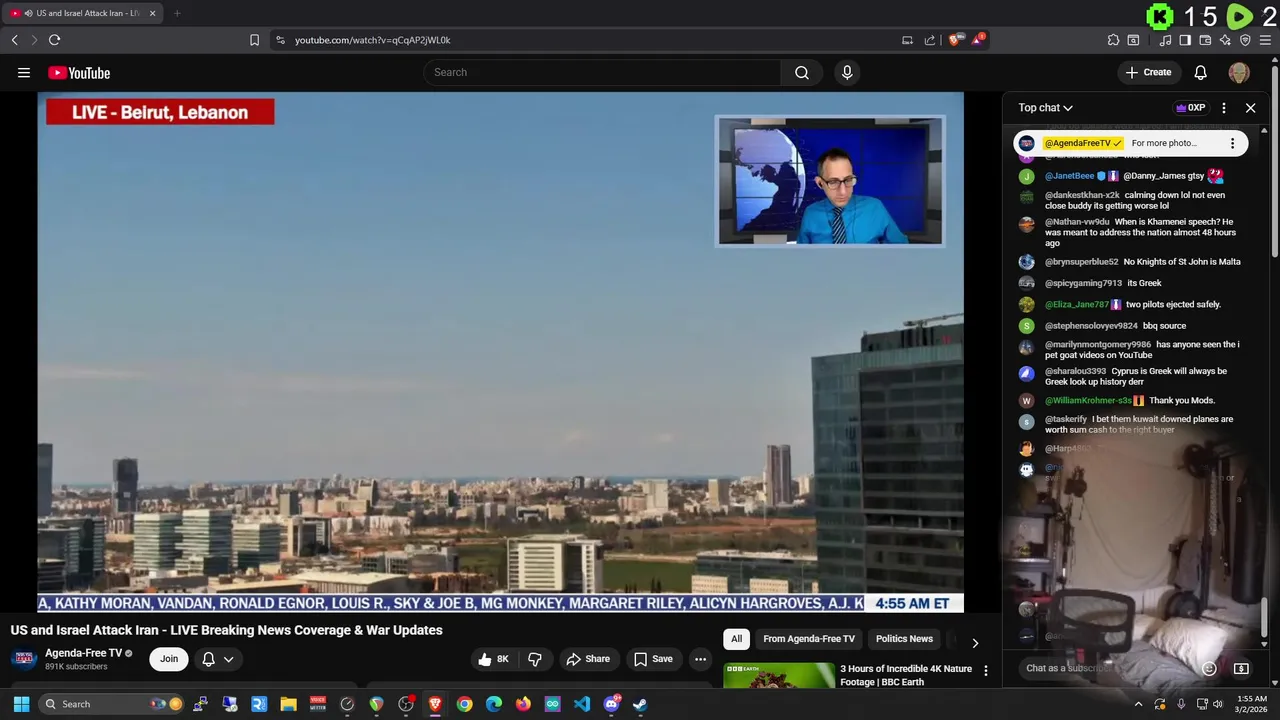Click the live video player

500,352
